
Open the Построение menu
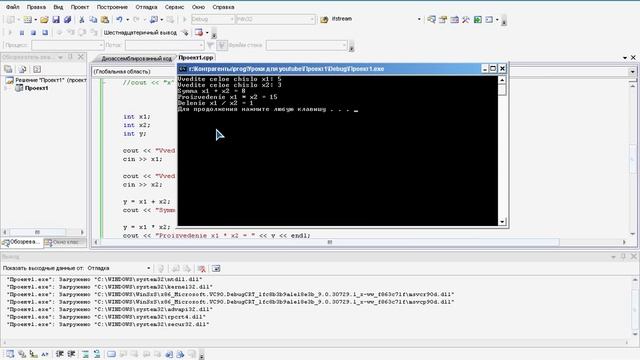(112, 7)
